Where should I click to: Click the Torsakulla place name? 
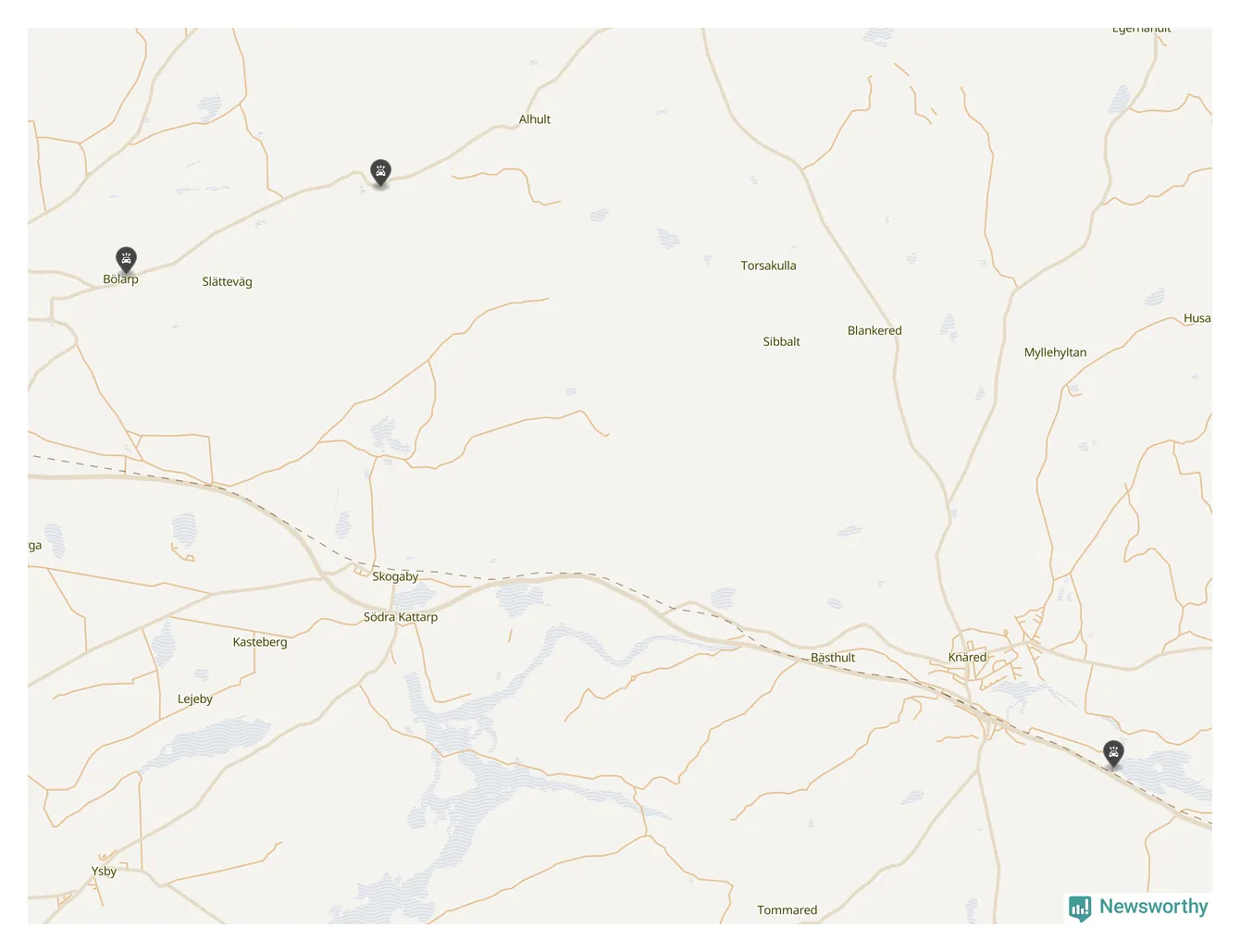coord(768,266)
